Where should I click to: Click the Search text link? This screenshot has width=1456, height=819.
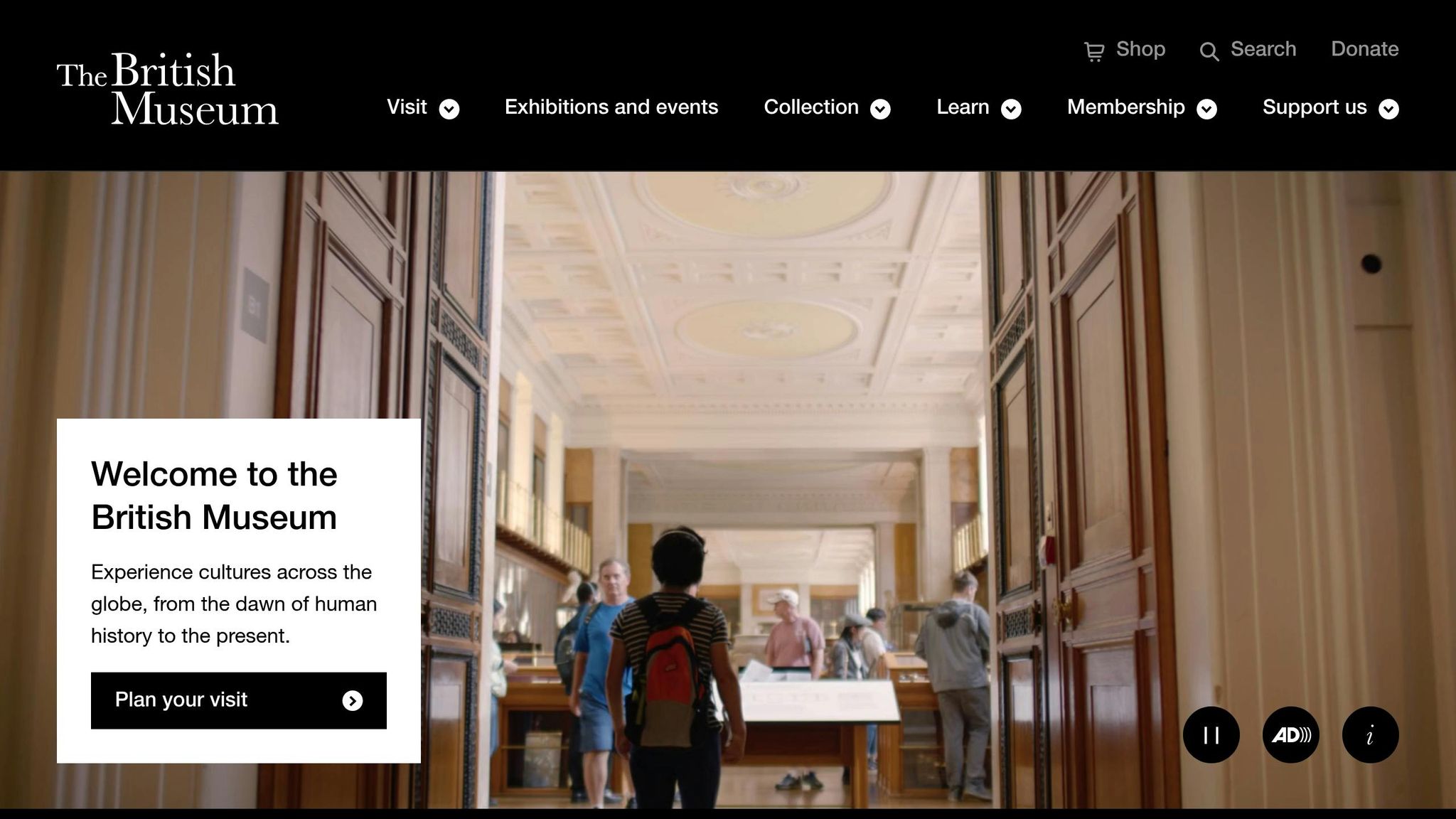coord(1263,49)
